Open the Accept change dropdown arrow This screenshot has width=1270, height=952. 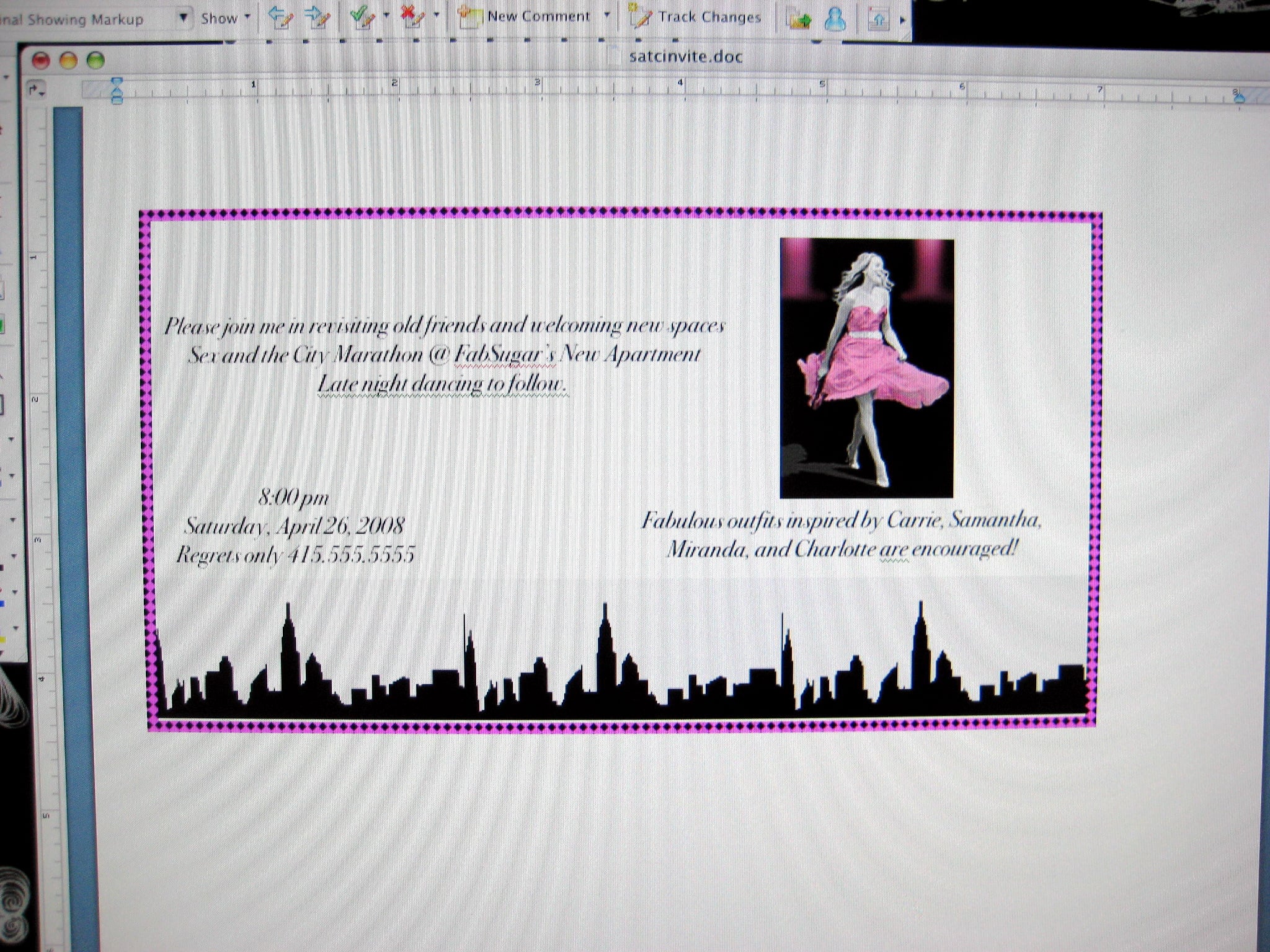coord(387,15)
